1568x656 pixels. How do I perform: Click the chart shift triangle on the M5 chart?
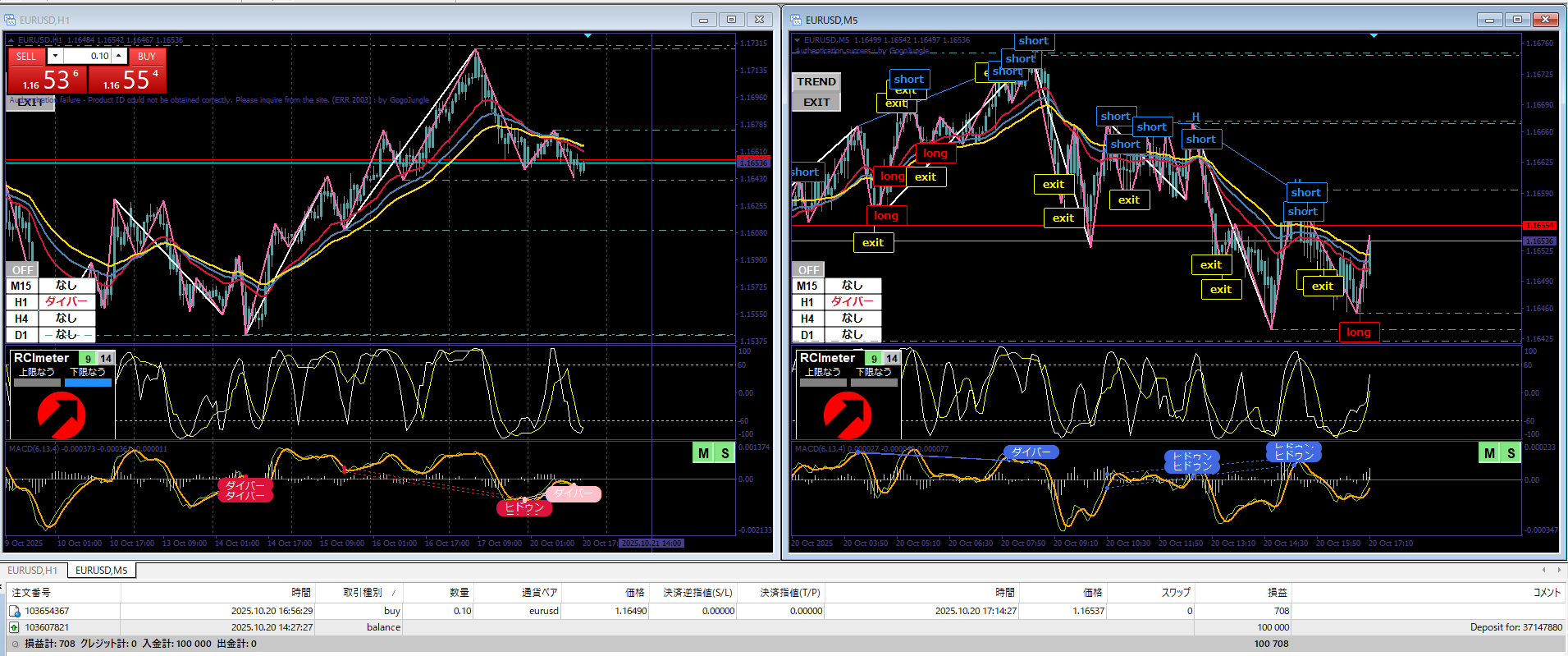1374,35
